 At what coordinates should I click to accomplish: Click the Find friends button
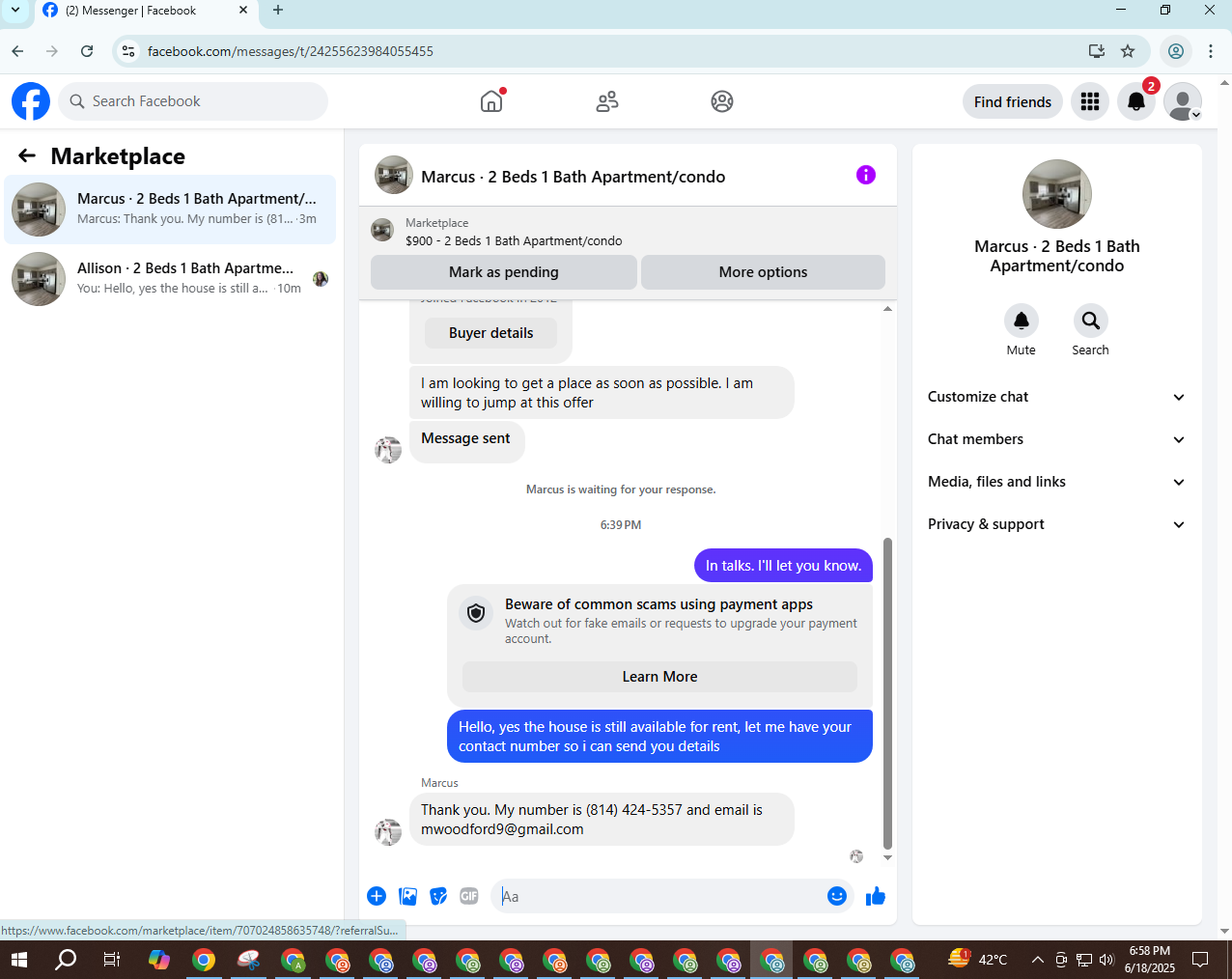[x=1013, y=101]
